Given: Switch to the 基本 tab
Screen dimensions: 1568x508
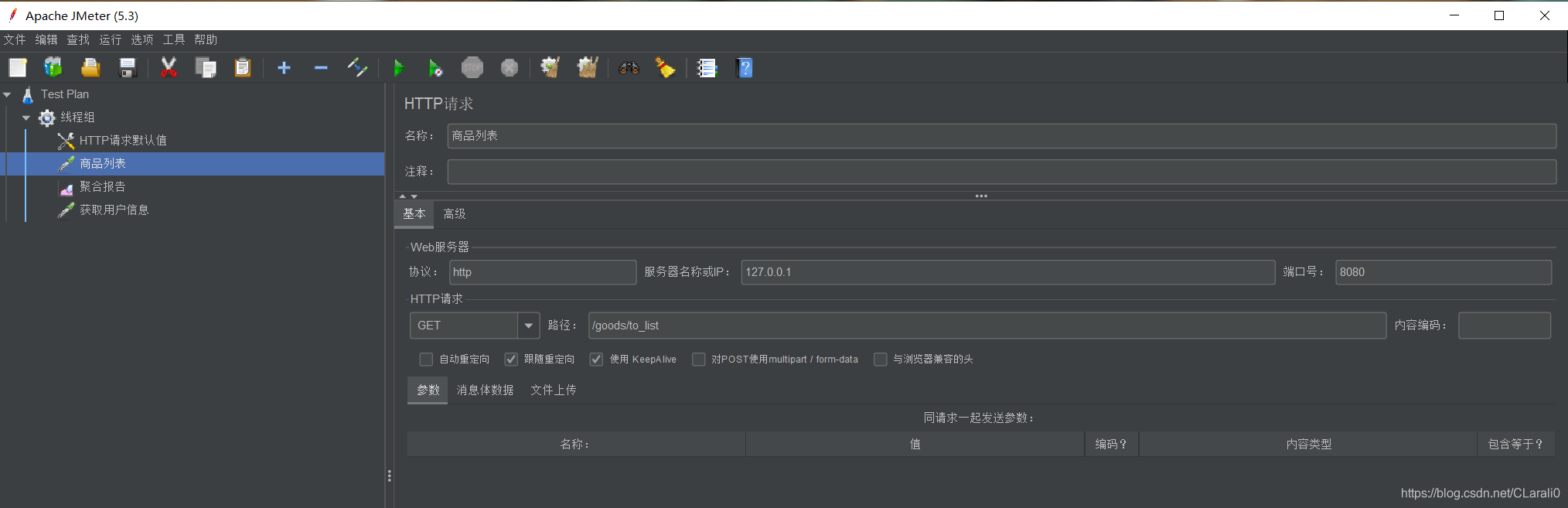Looking at the screenshot, I should pos(414,214).
